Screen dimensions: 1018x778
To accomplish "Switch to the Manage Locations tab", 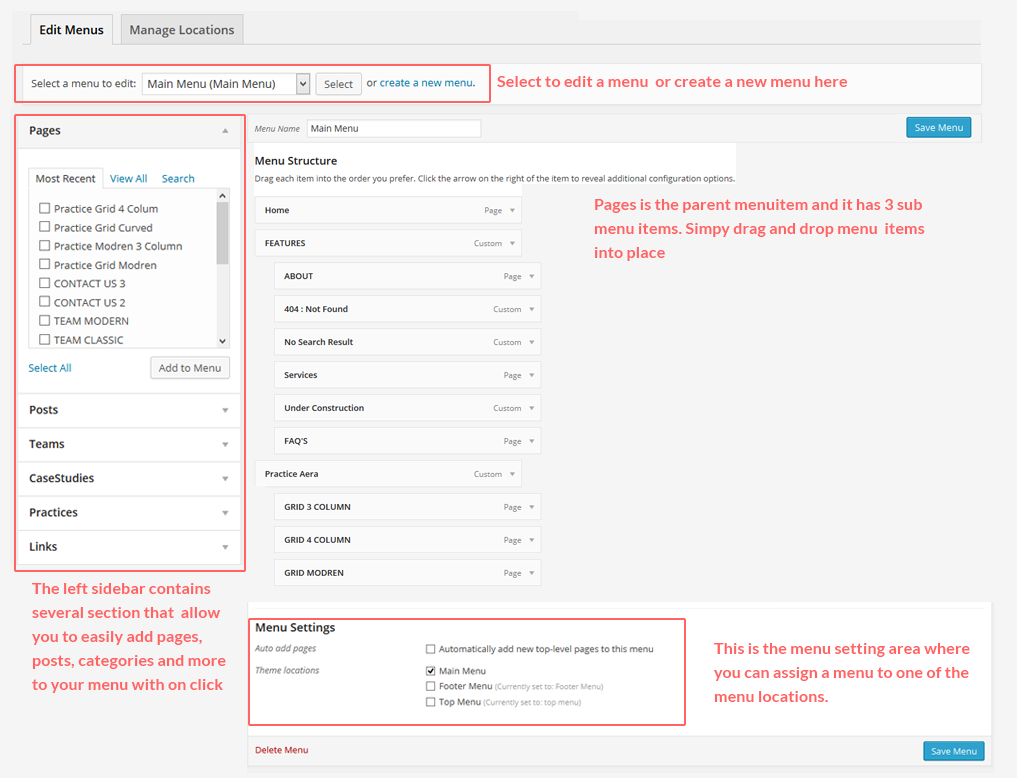I will pyautogui.click(x=182, y=30).
